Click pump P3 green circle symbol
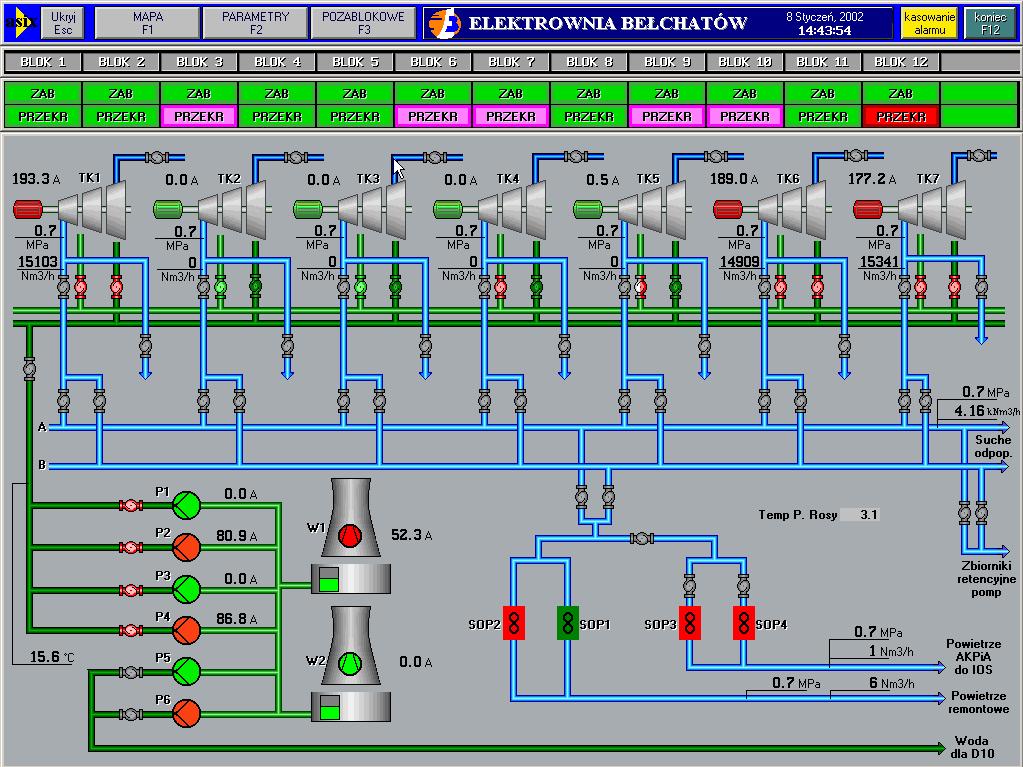Screen dimensions: 1023x767 pos(187,589)
